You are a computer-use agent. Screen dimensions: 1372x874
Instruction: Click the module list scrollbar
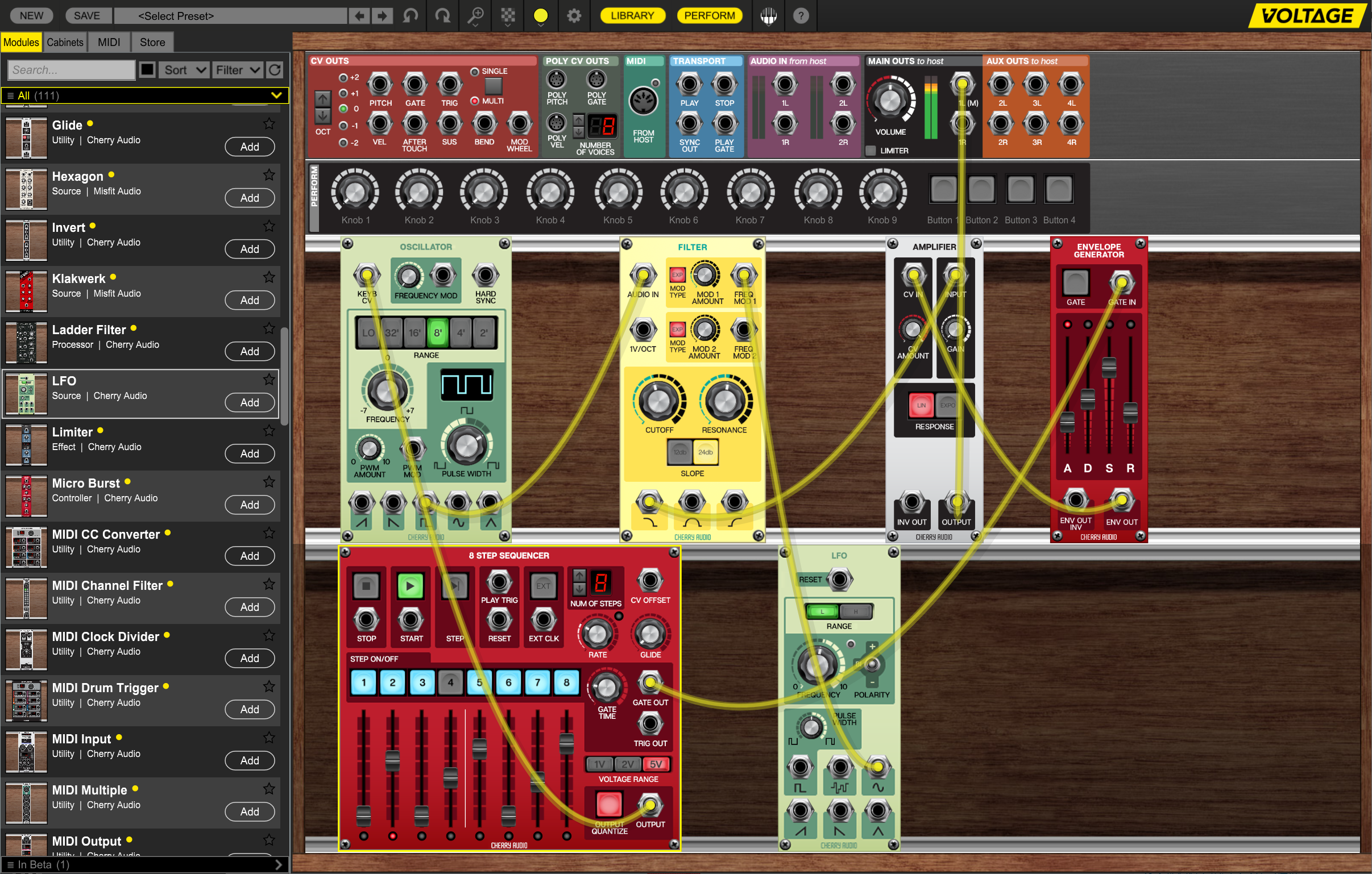click(x=284, y=376)
